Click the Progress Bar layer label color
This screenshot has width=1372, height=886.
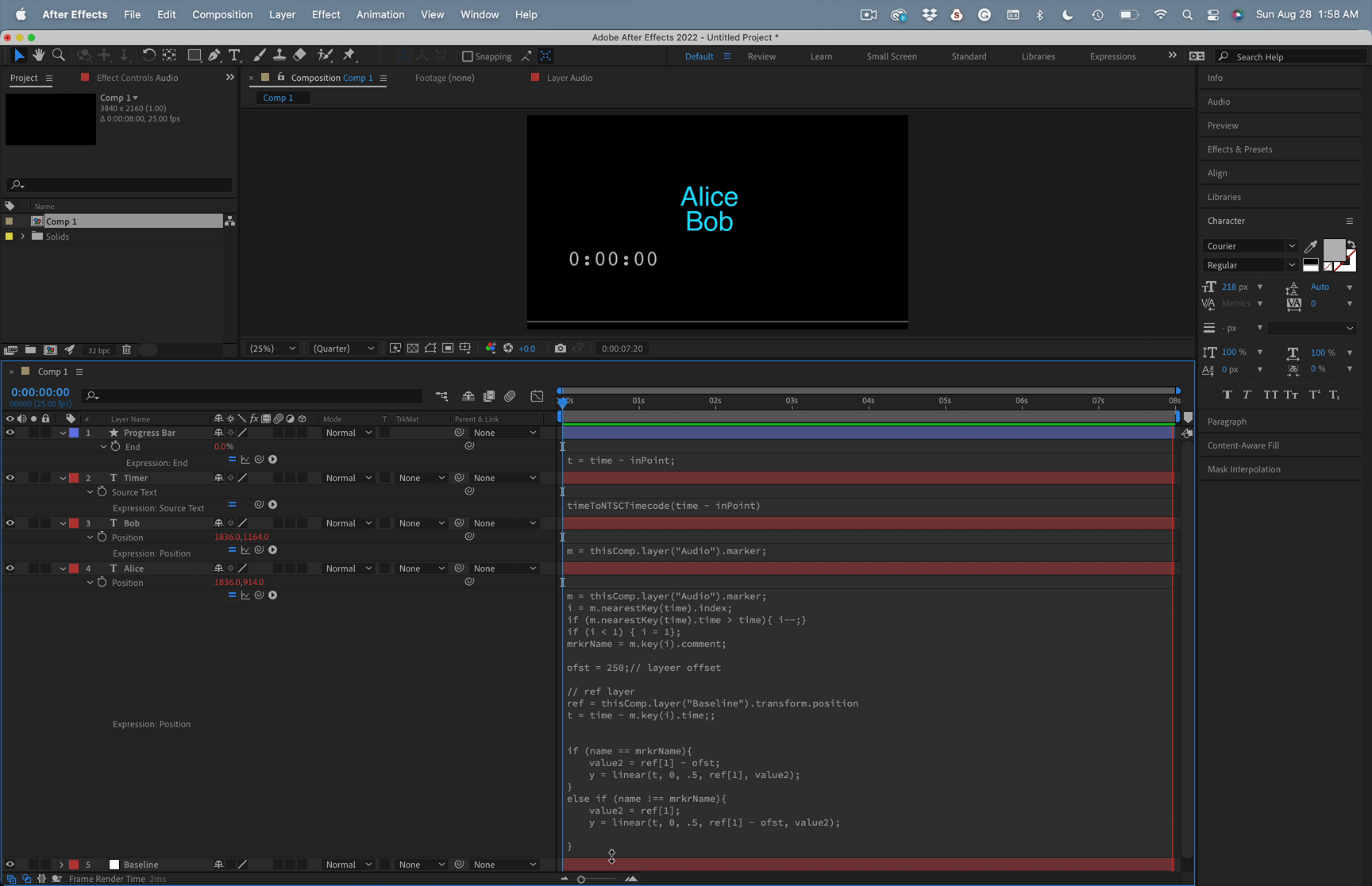[74, 433]
